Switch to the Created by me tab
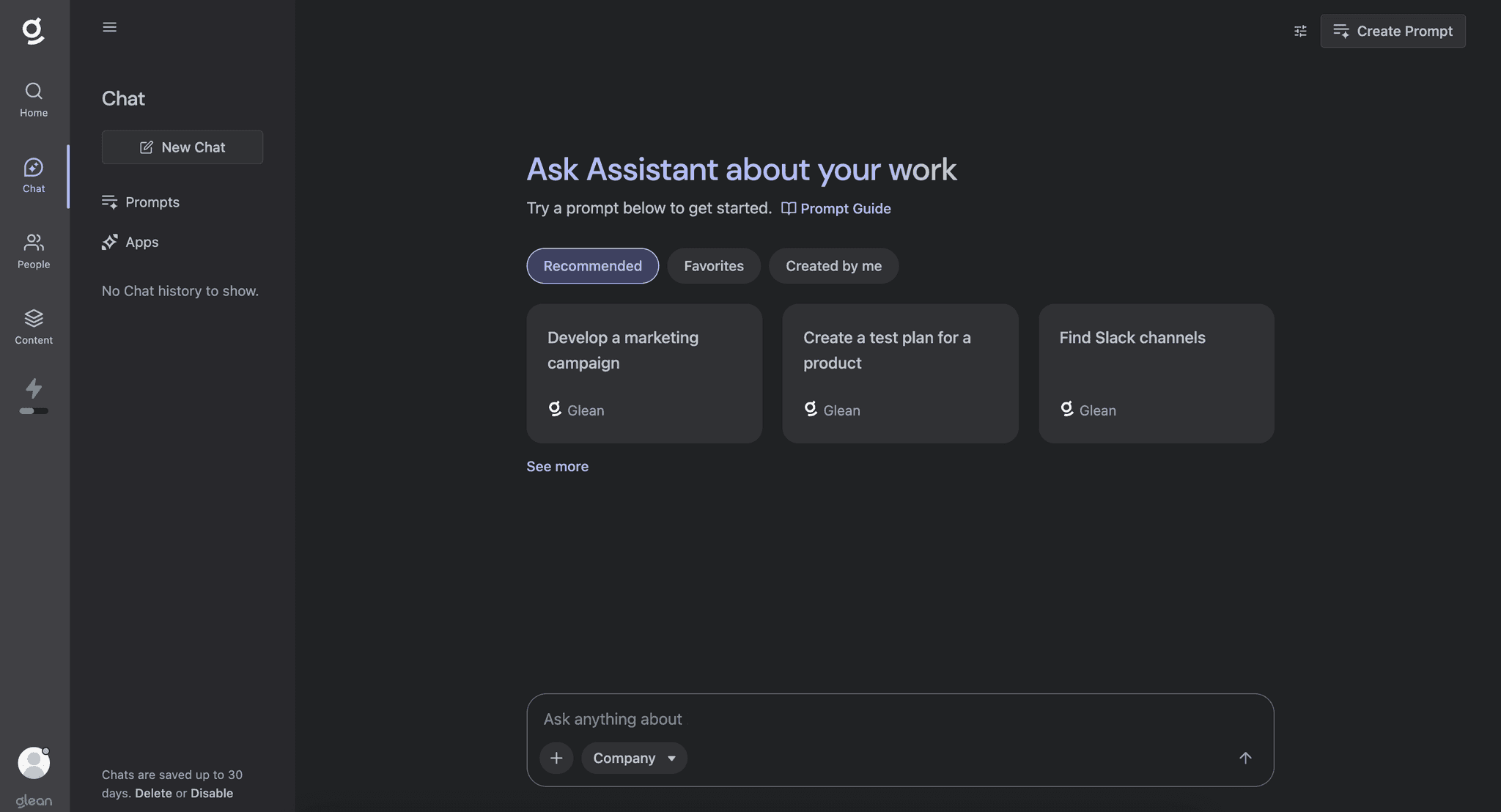The image size is (1501, 812). 833,265
